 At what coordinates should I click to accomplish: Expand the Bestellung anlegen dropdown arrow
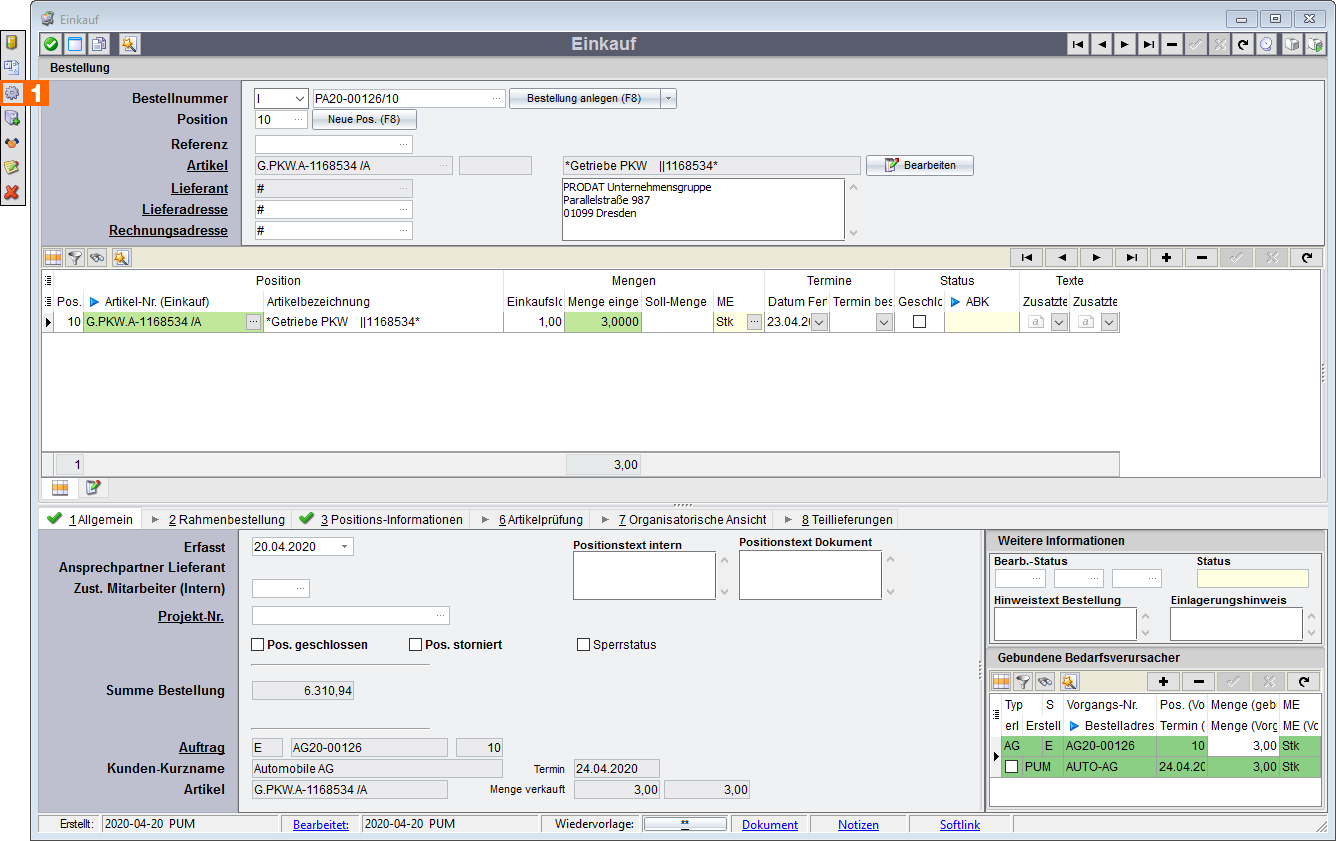(x=669, y=98)
